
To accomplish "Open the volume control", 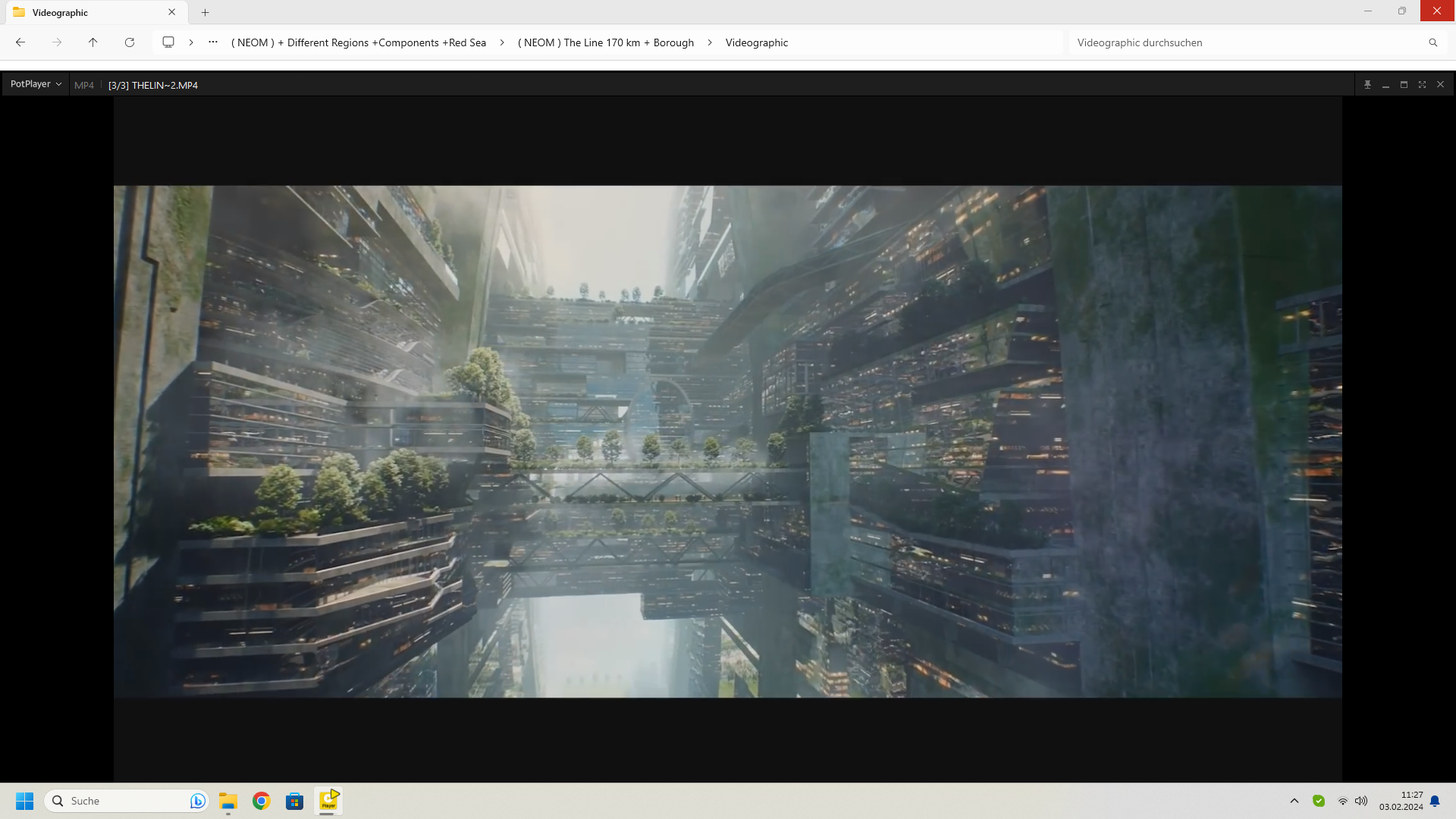I will 1361,801.
